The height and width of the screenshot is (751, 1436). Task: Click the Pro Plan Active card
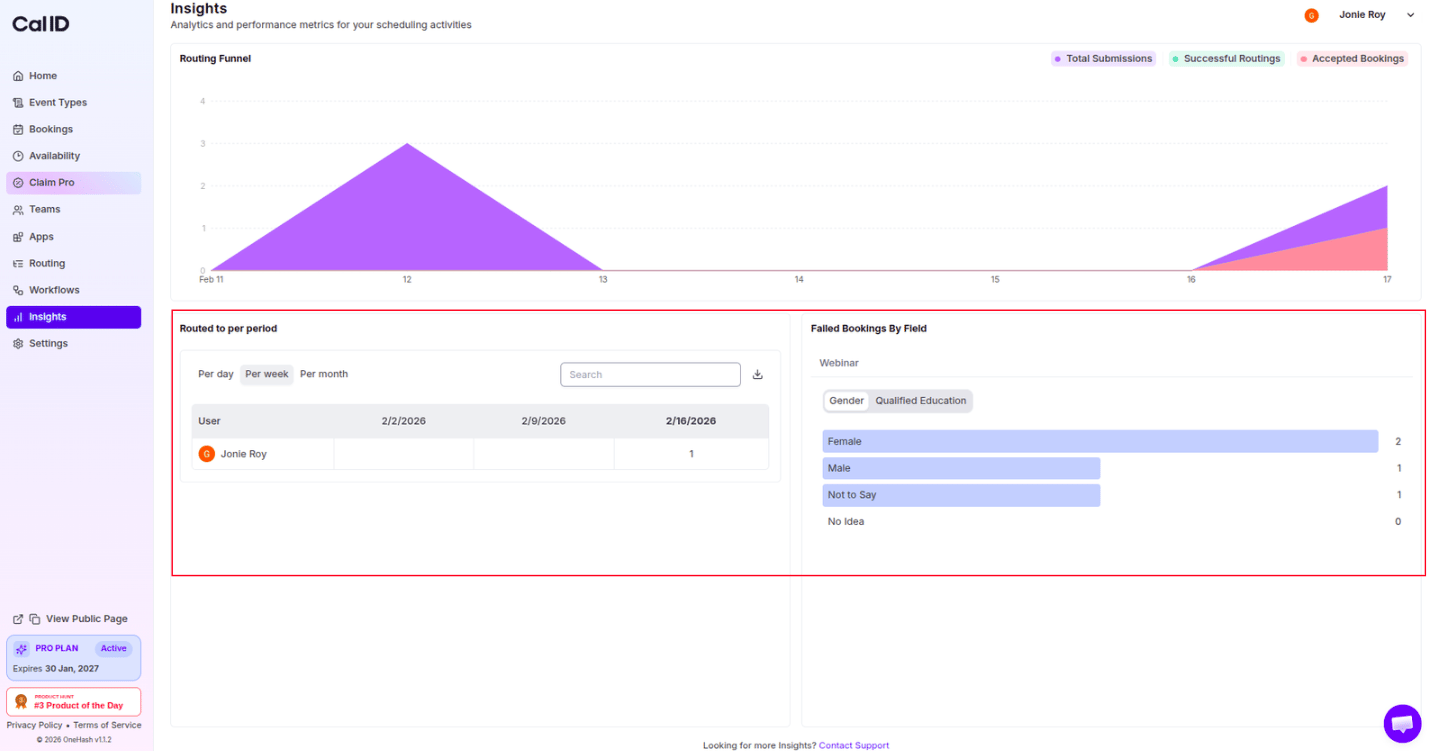pos(73,658)
